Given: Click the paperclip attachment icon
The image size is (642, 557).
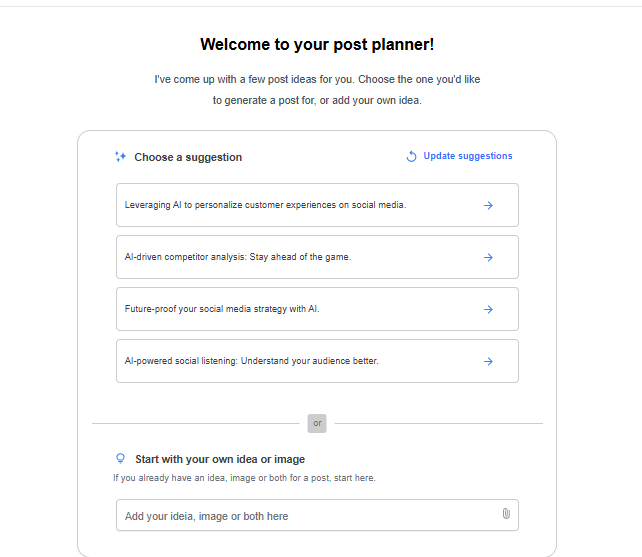Looking at the screenshot, I should [506, 514].
